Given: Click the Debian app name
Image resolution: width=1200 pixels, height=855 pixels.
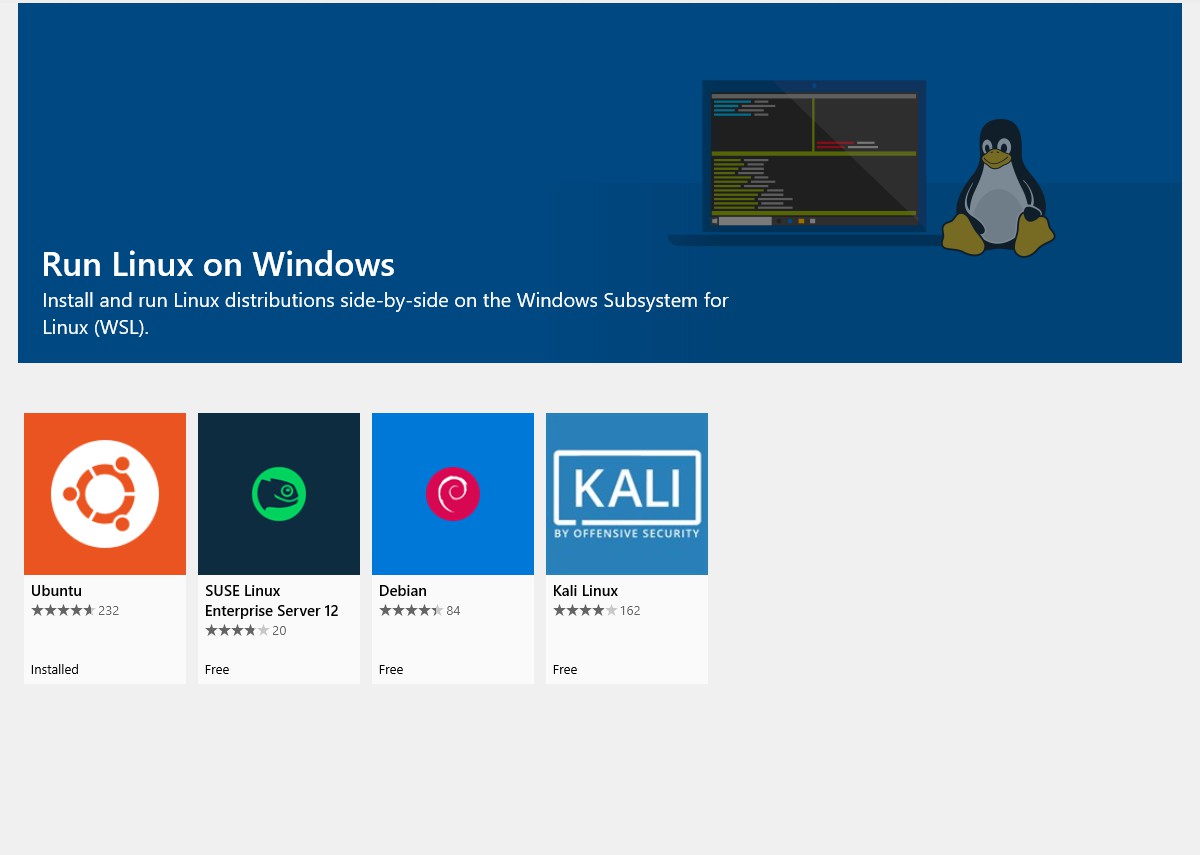Looking at the screenshot, I should point(403,591).
